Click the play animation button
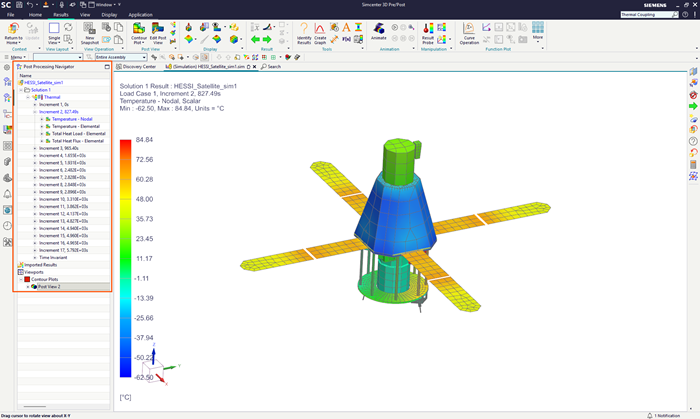 [x=395, y=27]
